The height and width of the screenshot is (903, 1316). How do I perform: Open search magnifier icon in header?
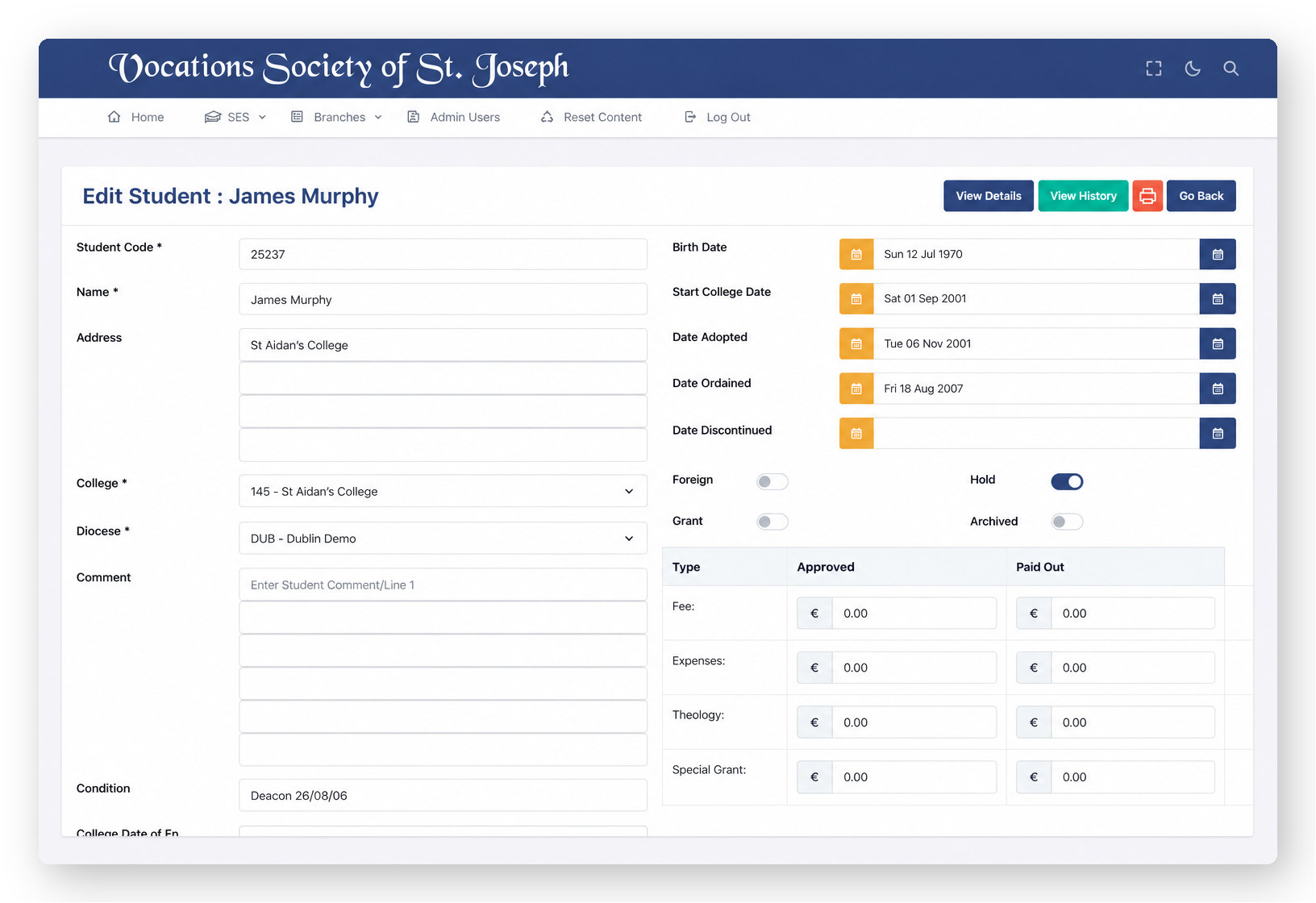(x=1231, y=69)
